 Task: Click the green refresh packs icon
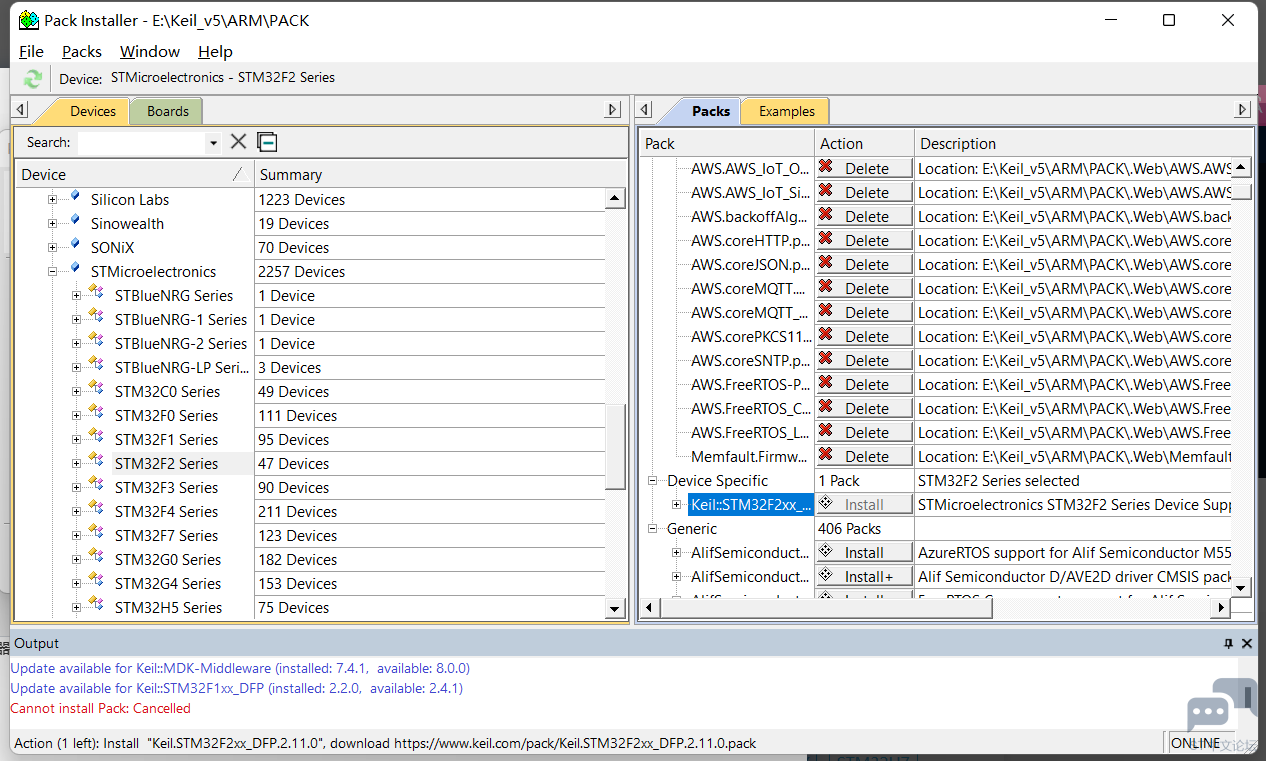coord(33,78)
